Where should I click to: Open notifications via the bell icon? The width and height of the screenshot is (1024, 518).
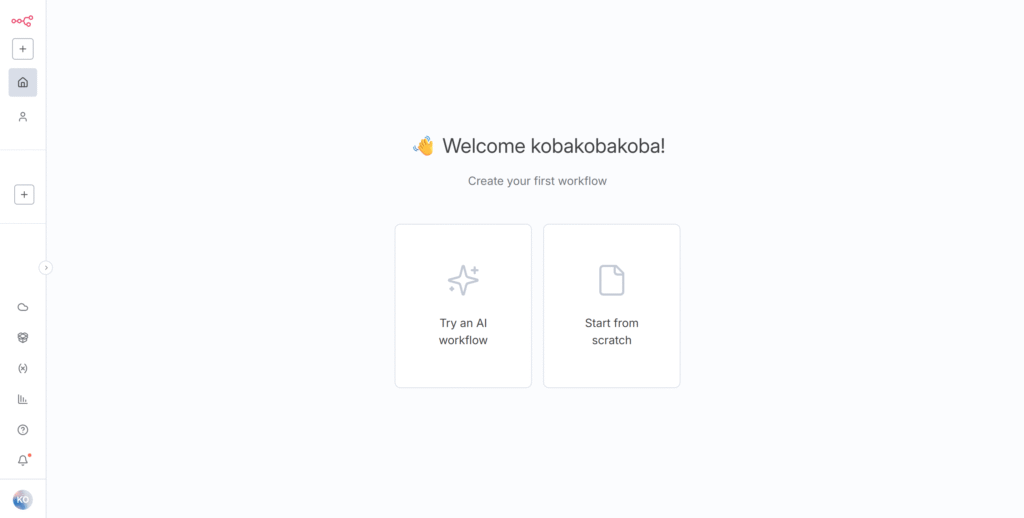(23, 460)
